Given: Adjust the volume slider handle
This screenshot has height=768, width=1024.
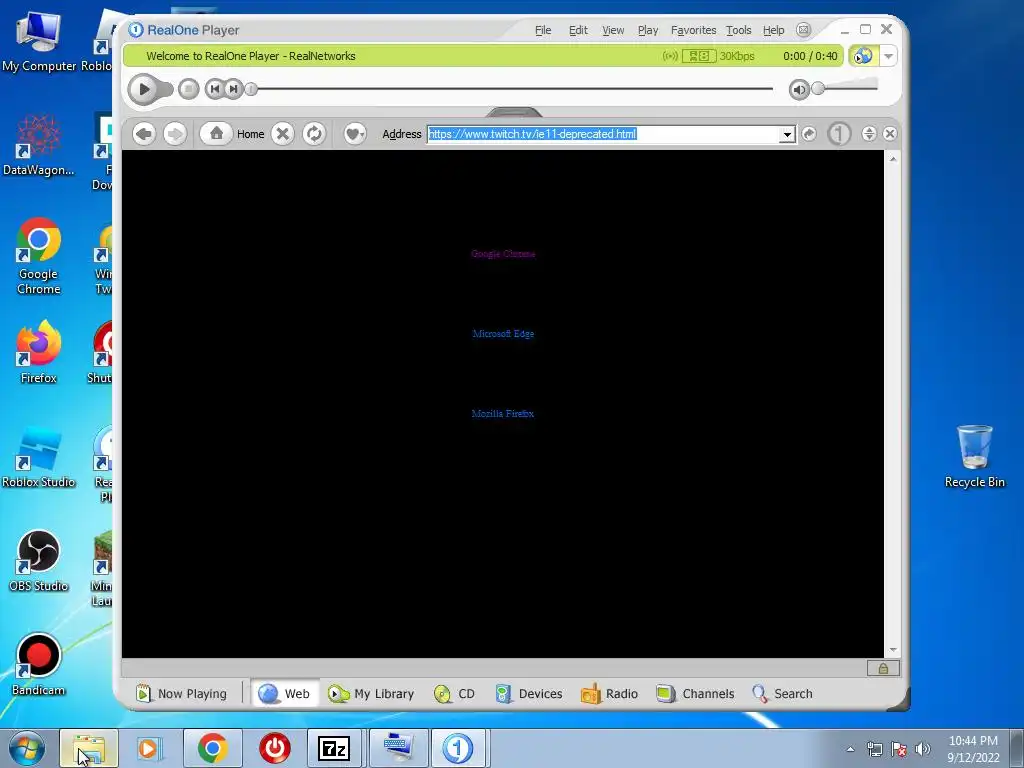Looking at the screenshot, I should pyautogui.click(x=818, y=88).
